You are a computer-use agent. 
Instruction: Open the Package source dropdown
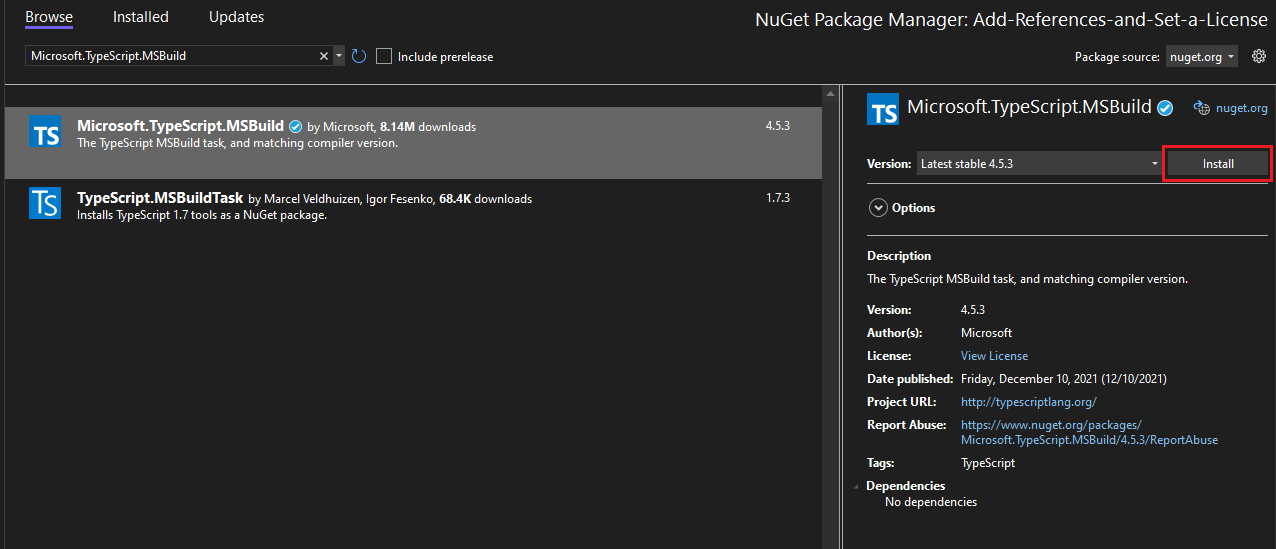[1202, 57]
